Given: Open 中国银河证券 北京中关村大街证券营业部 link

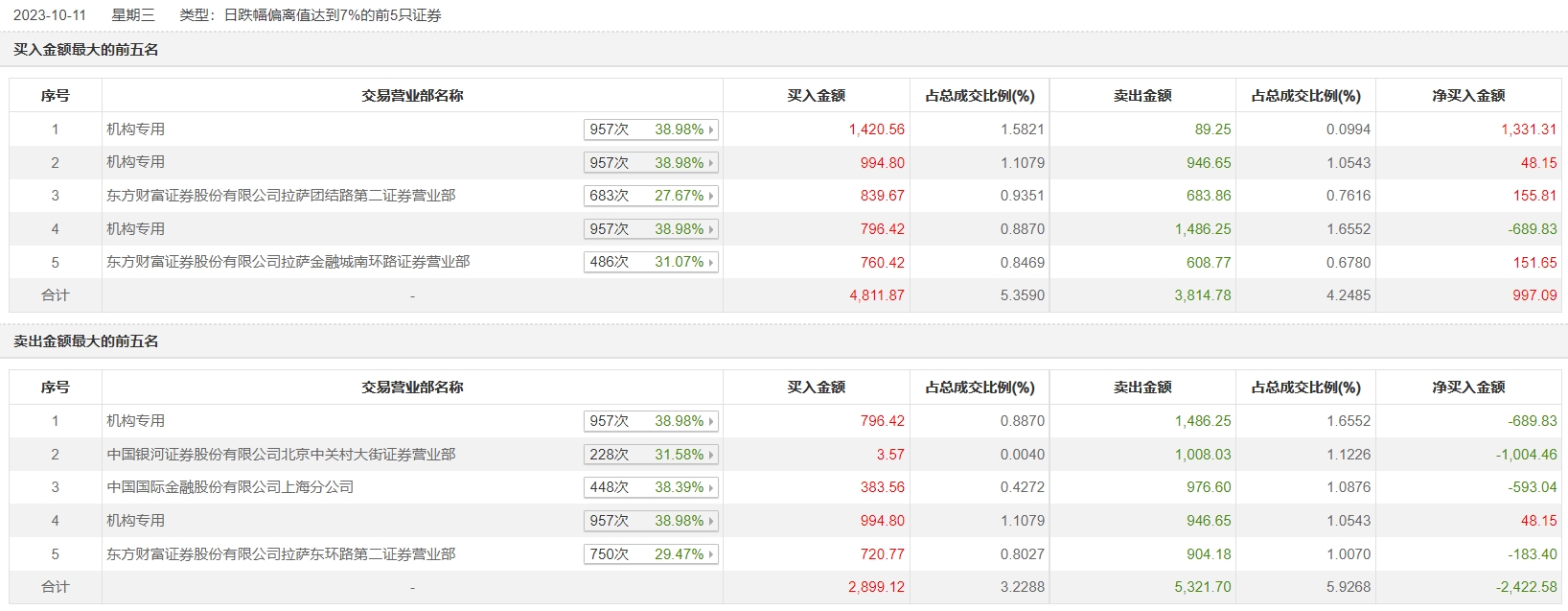Looking at the screenshot, I should [x=281, y=455].
